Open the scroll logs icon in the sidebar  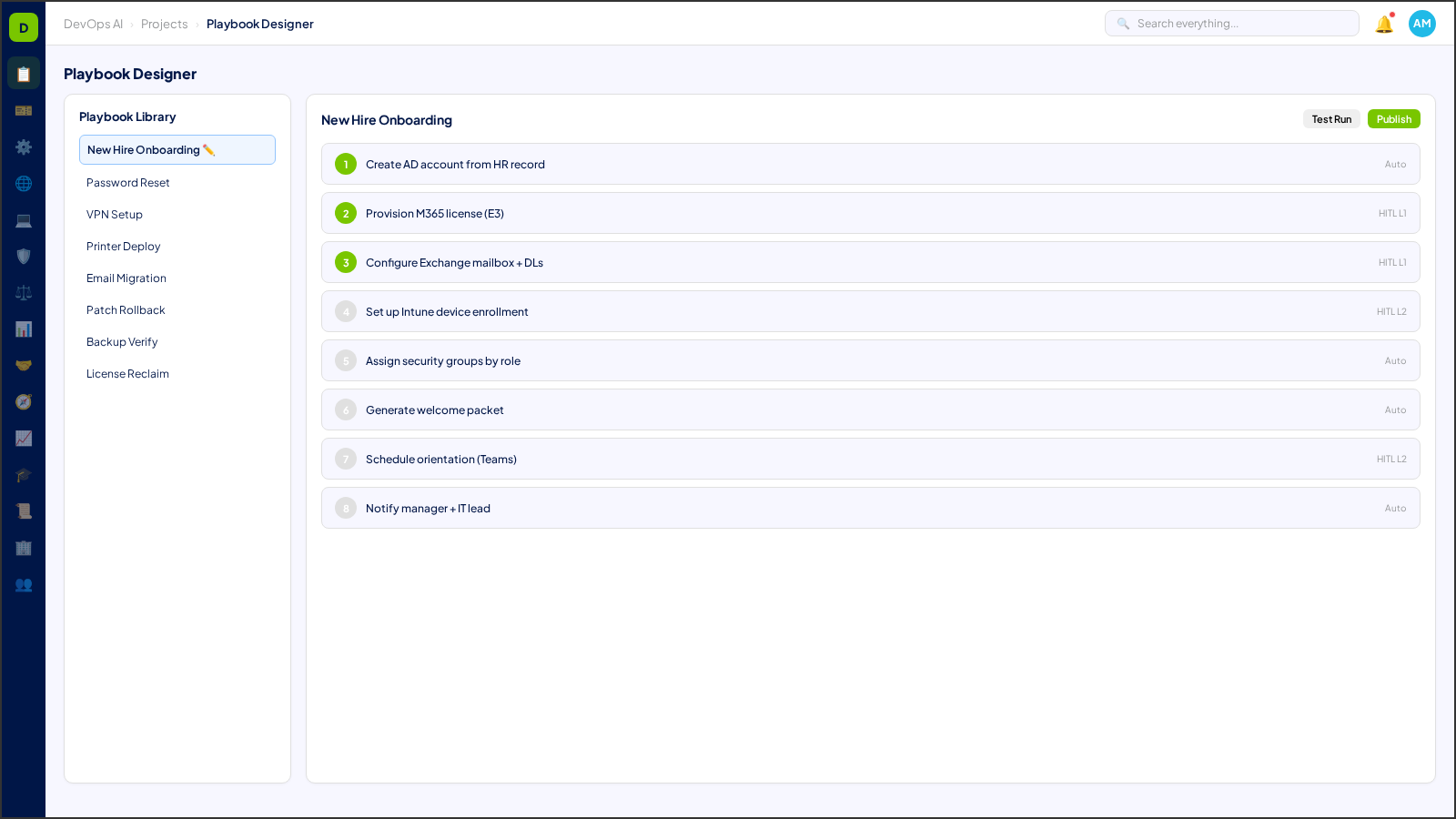(x=24, y=511)
